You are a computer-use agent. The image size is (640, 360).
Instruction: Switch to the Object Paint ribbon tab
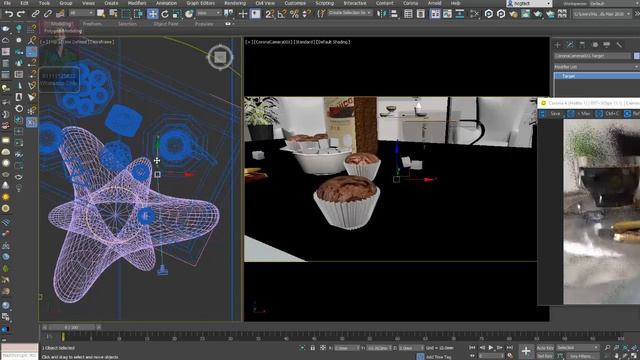[166, 24]
